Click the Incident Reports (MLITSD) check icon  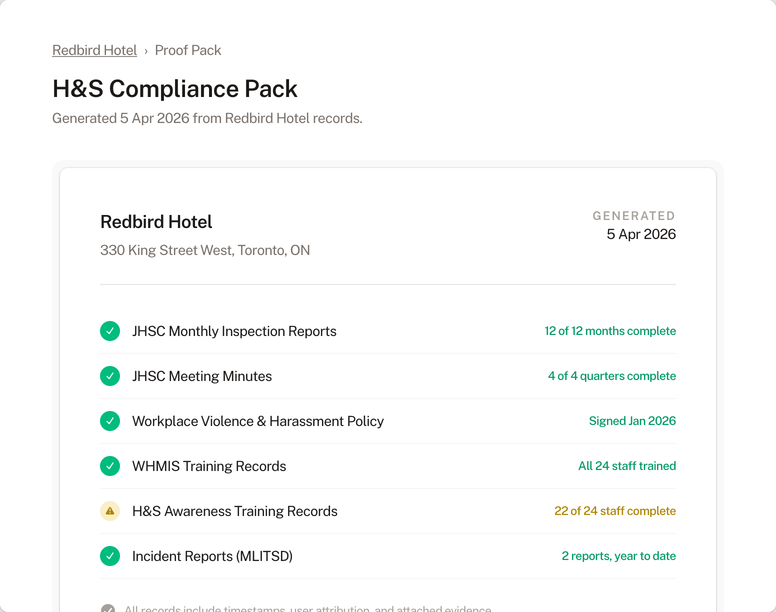(x=110, y=556)
